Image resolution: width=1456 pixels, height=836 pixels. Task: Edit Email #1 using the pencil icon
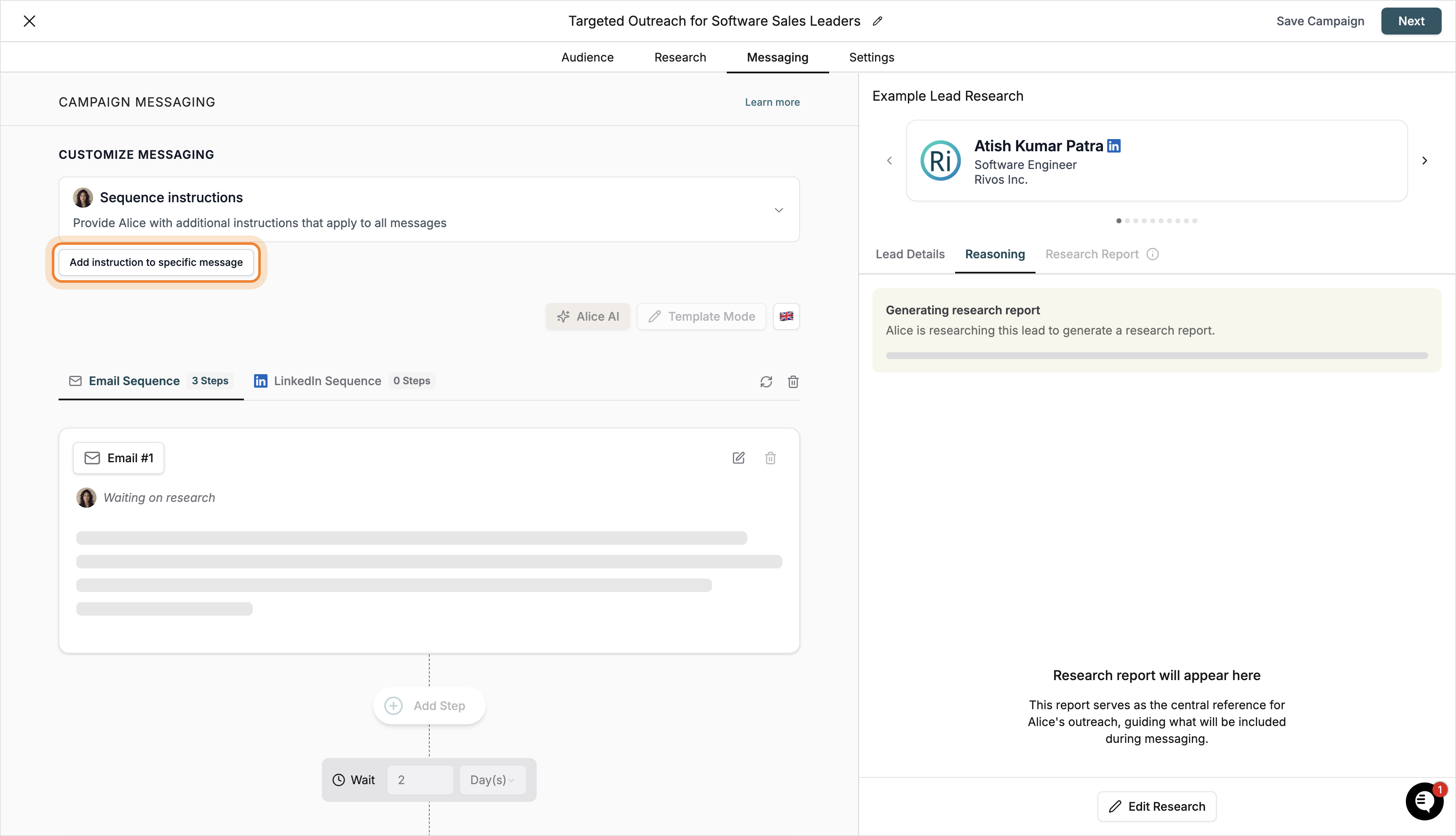(739, 458)
